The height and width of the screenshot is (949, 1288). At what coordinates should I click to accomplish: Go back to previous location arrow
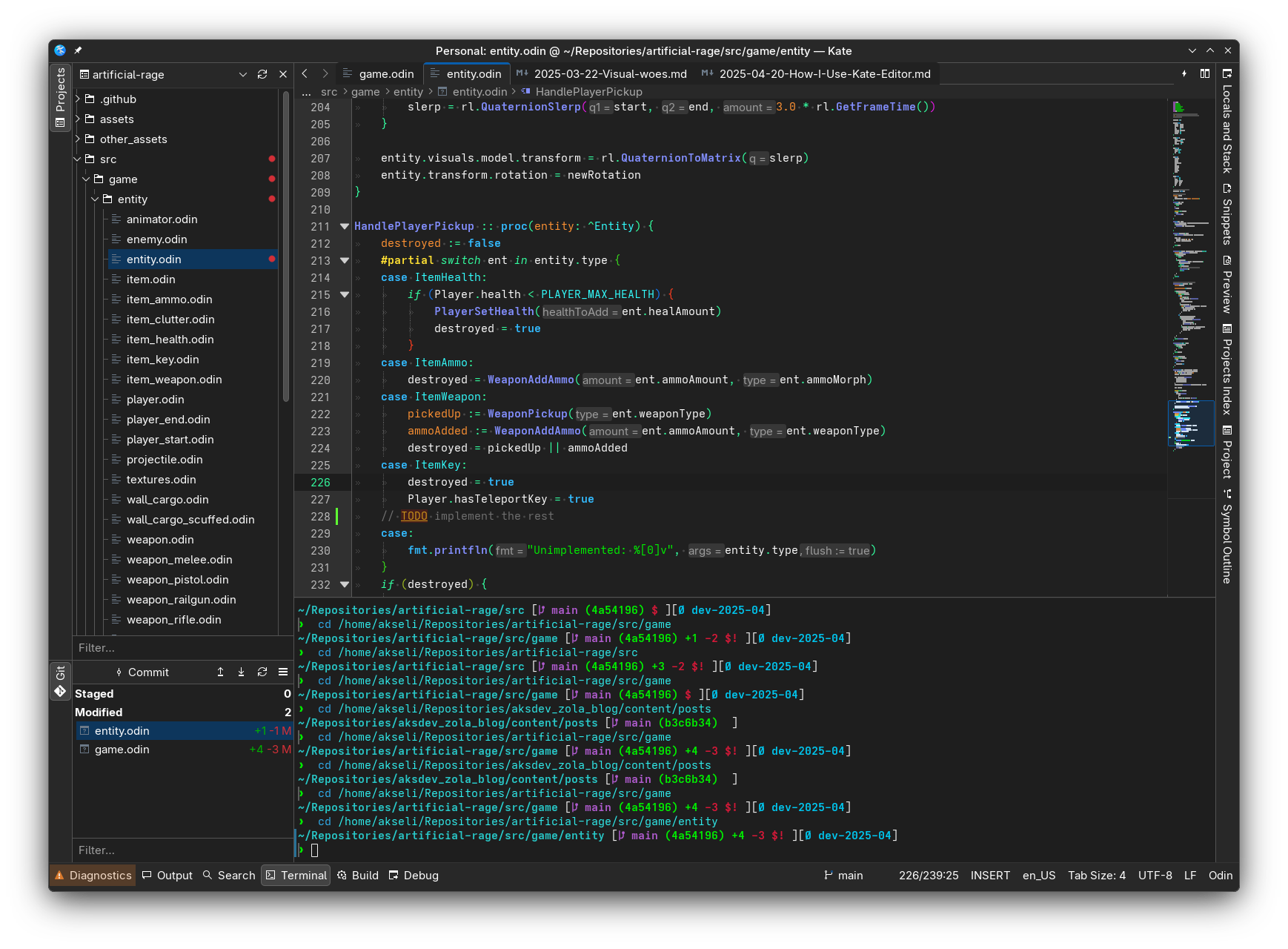tap(305, 73)
